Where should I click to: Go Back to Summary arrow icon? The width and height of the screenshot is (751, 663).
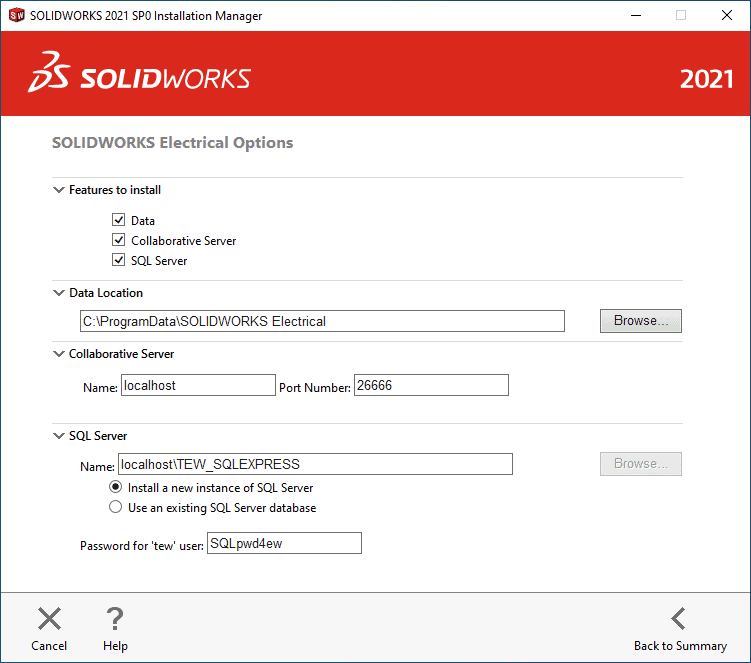point(679,618)
